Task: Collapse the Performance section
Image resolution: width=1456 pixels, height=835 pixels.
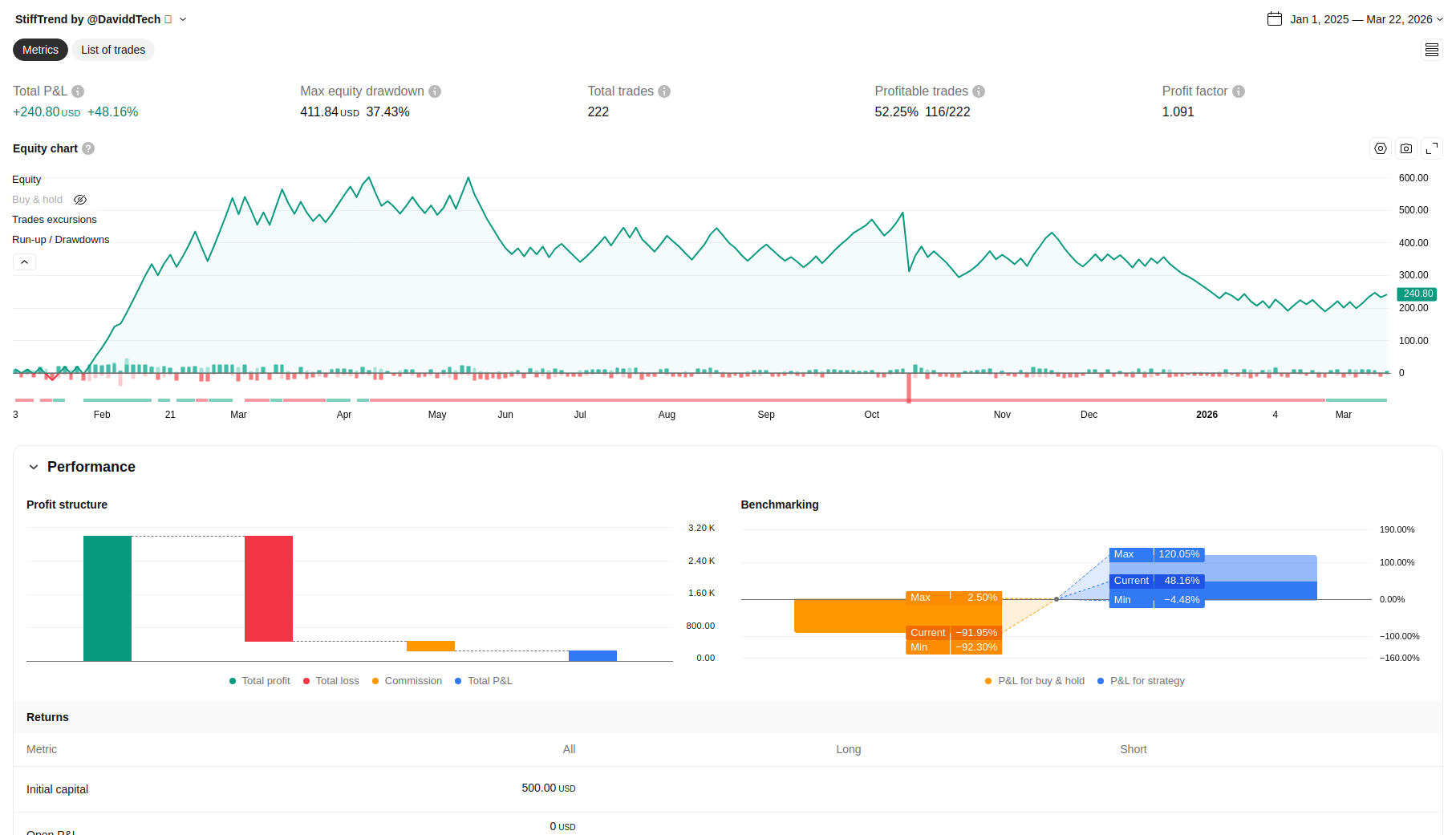Action: [34, 467]
